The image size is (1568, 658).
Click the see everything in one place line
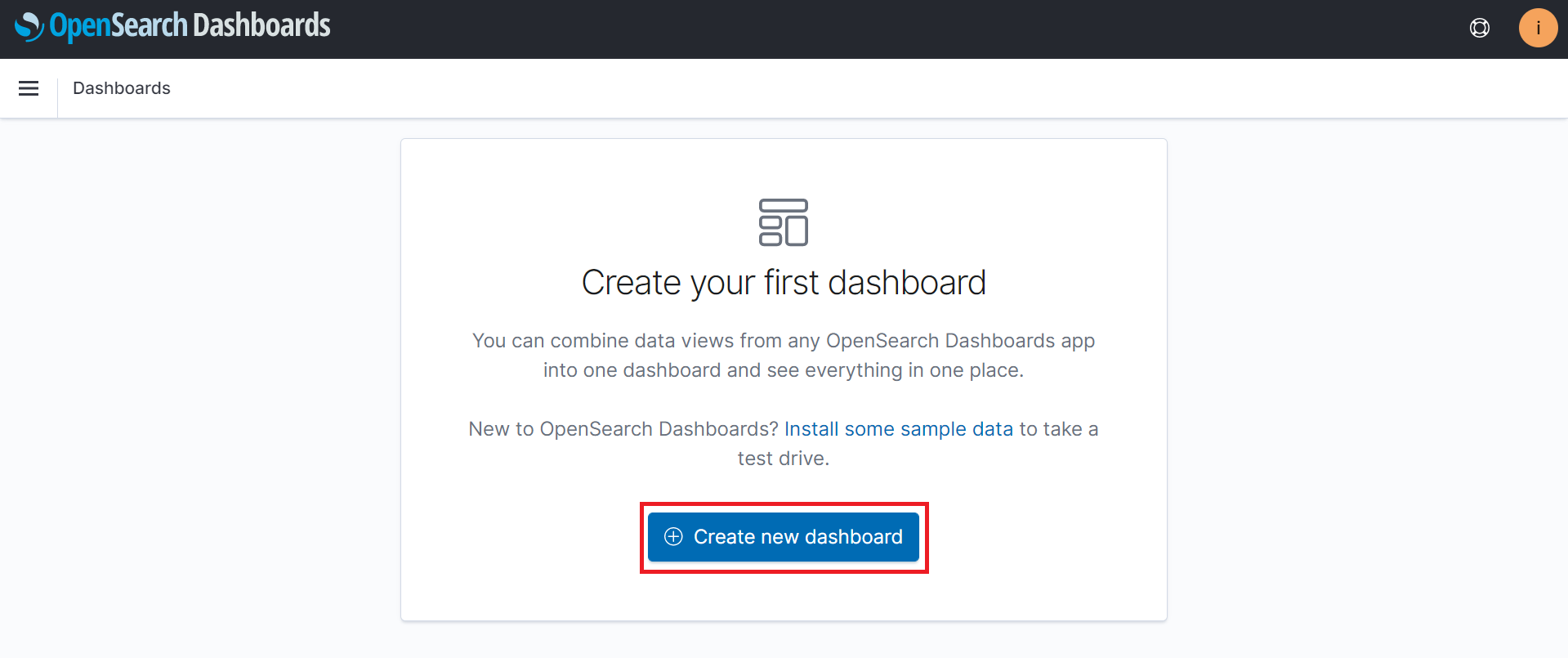pos(784,370)
